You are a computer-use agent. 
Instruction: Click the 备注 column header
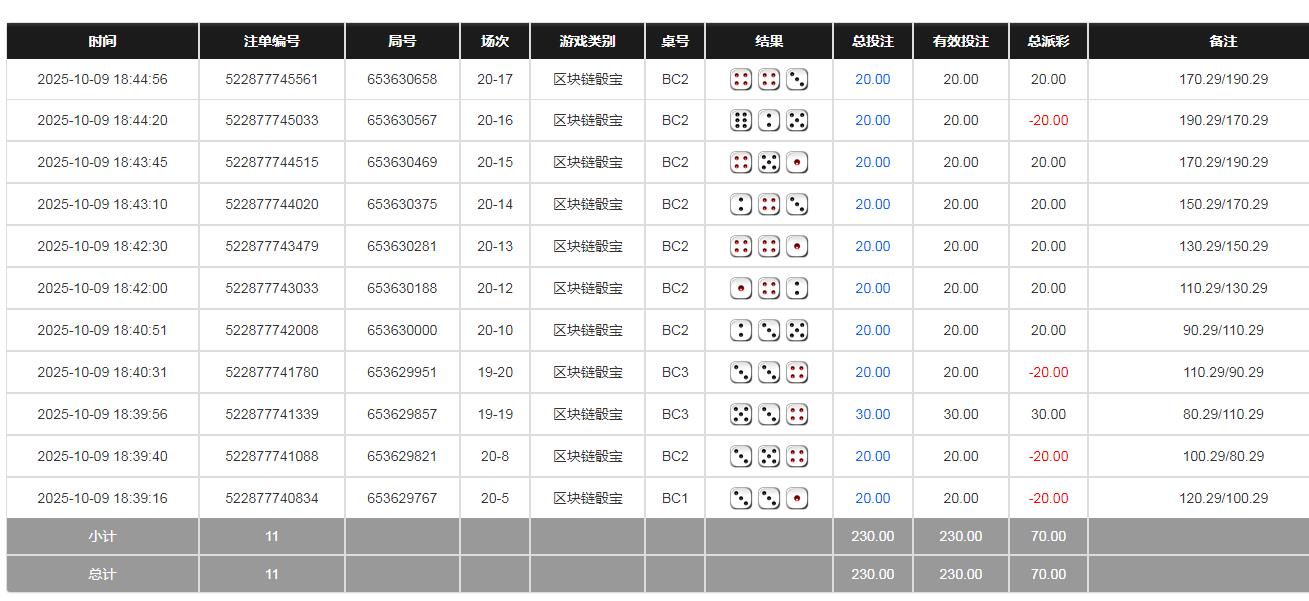(x=1223, y=41)
